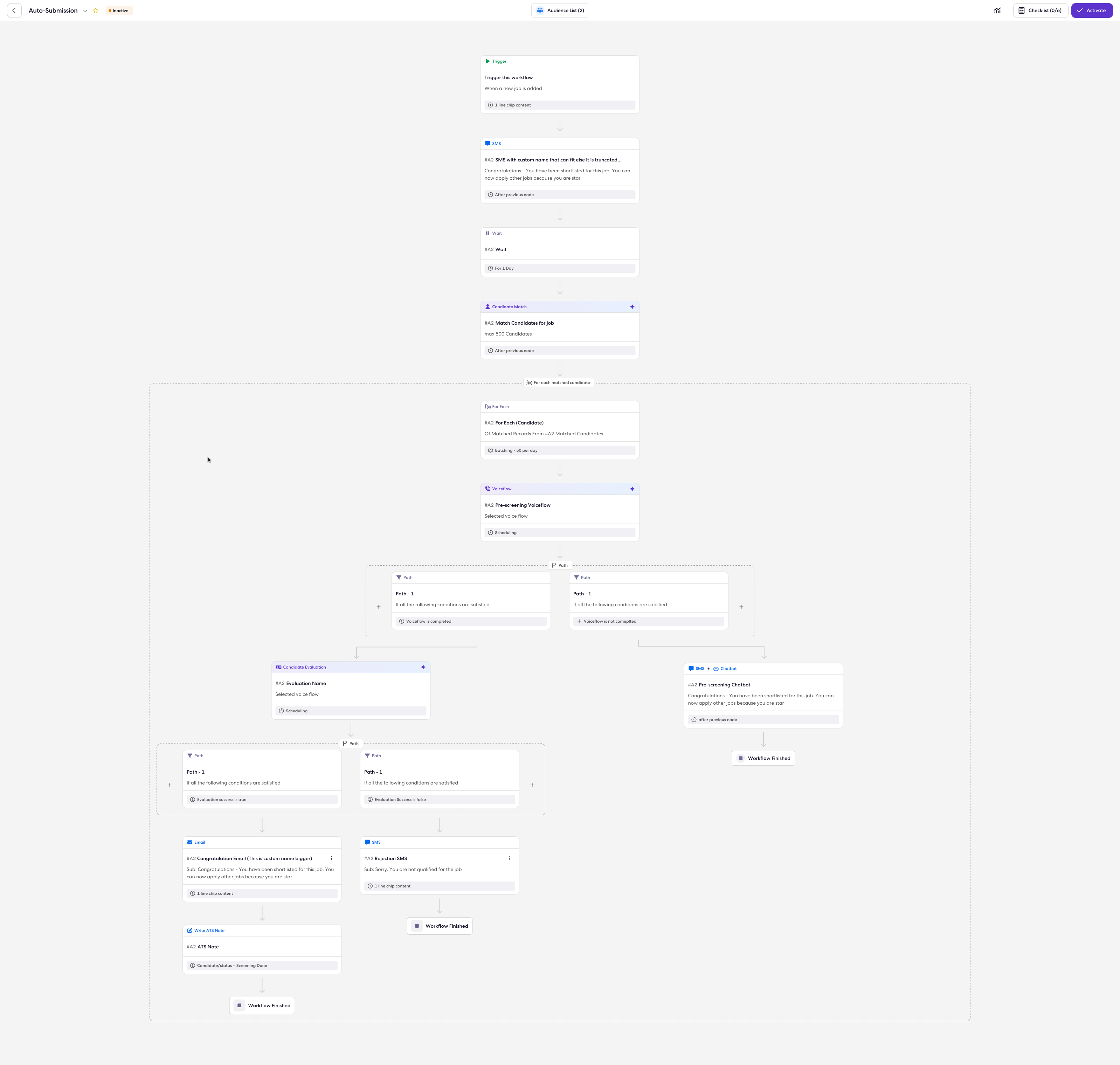The image size is (1120, 1065).
Task: Click the plus icon on the Voiceflow node header
Action: (632, 489)
